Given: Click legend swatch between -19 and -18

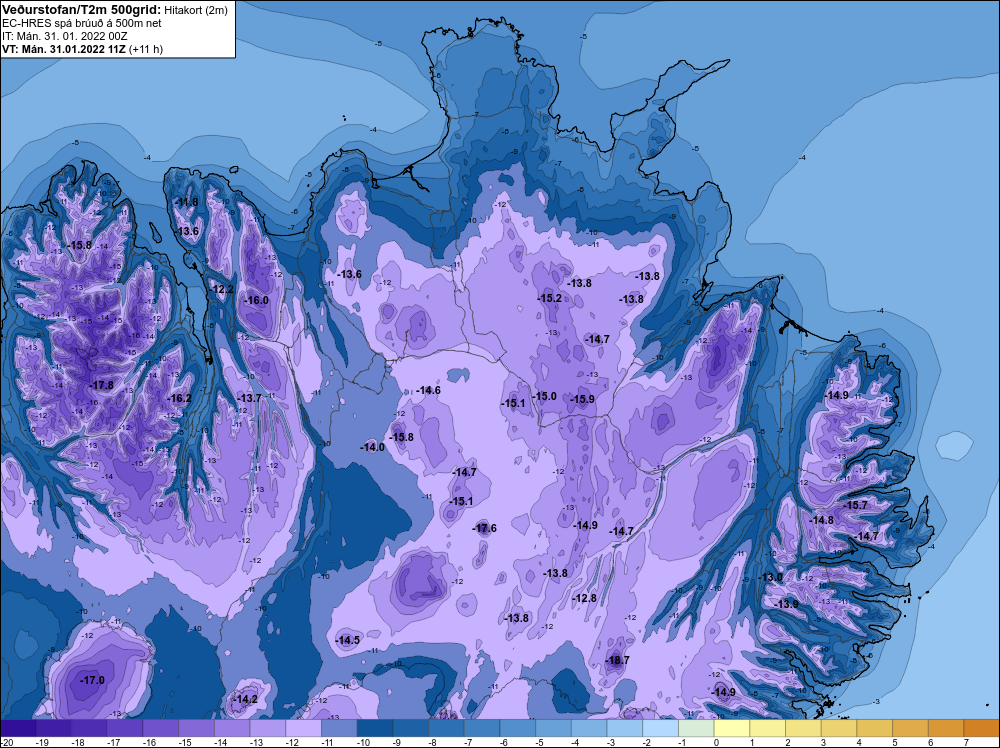Looking at the screenshot, I should click(x=54, y=728).
